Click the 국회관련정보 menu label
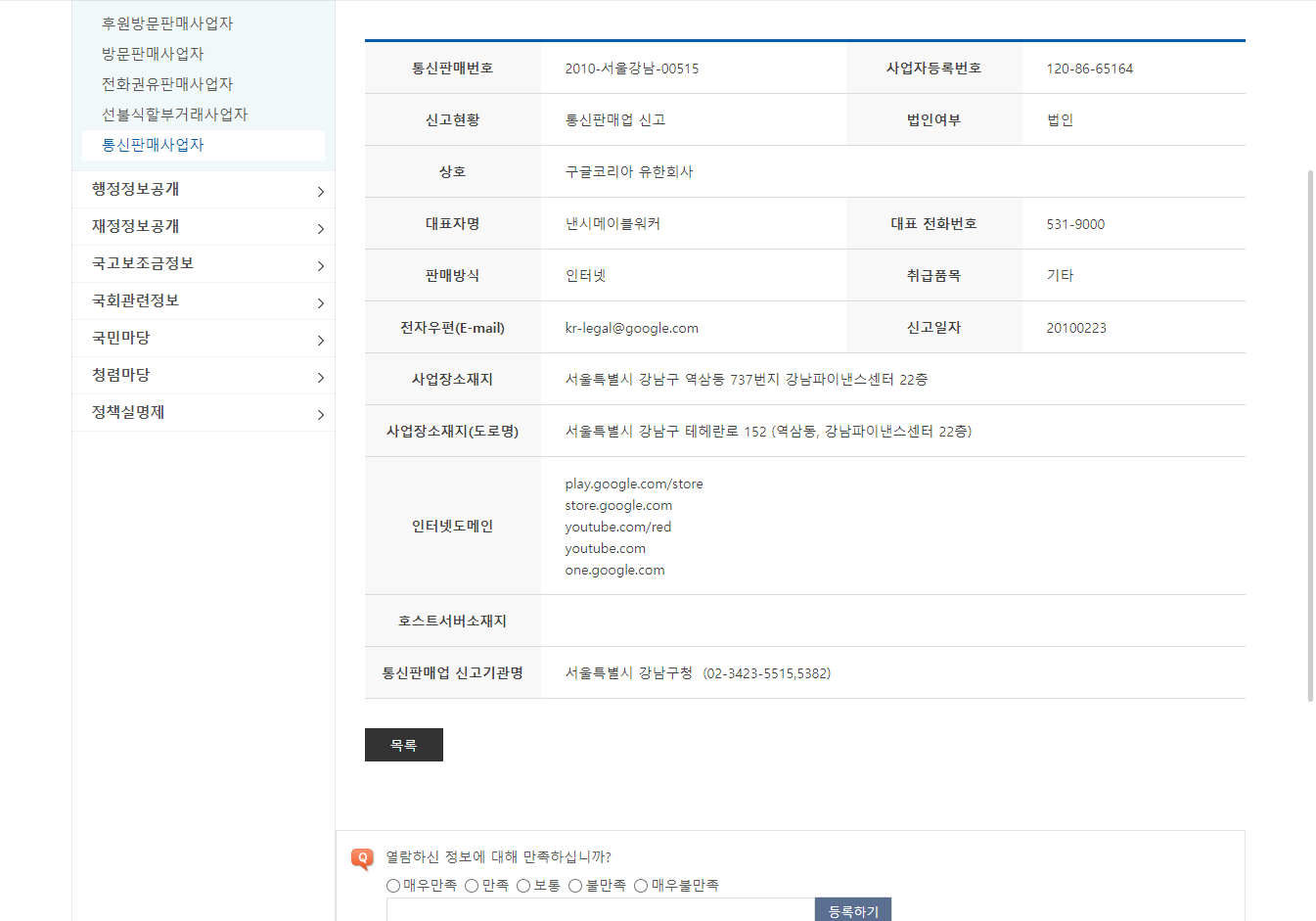 pyautogui.click(x=135, y=300)
